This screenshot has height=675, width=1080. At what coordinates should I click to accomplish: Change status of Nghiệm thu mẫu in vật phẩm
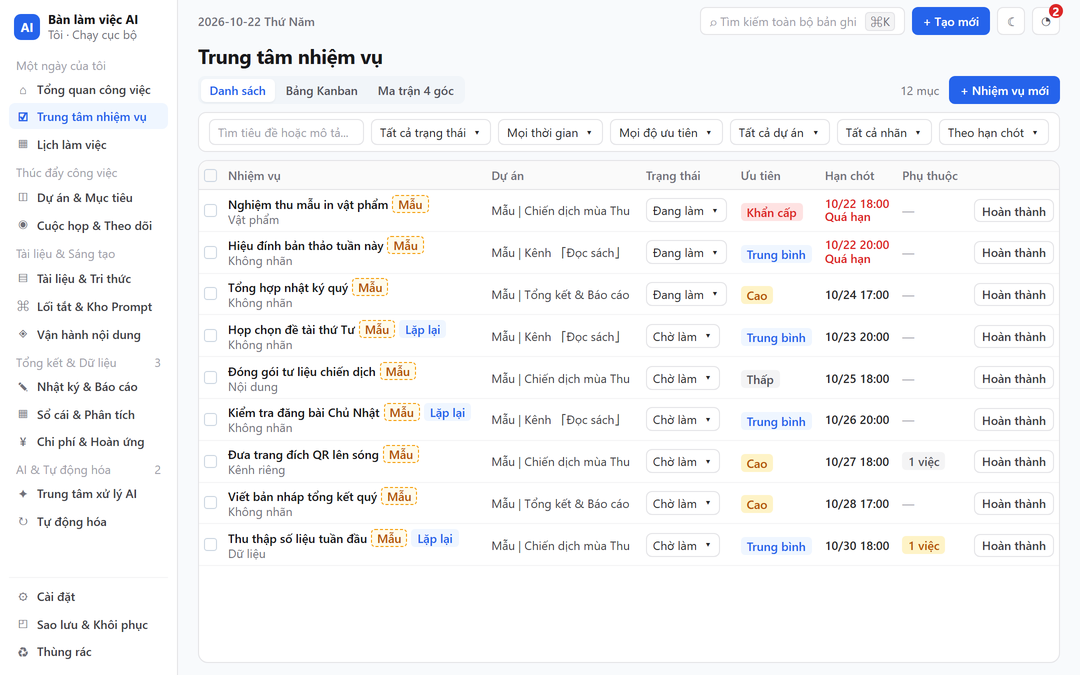[686, 211]
